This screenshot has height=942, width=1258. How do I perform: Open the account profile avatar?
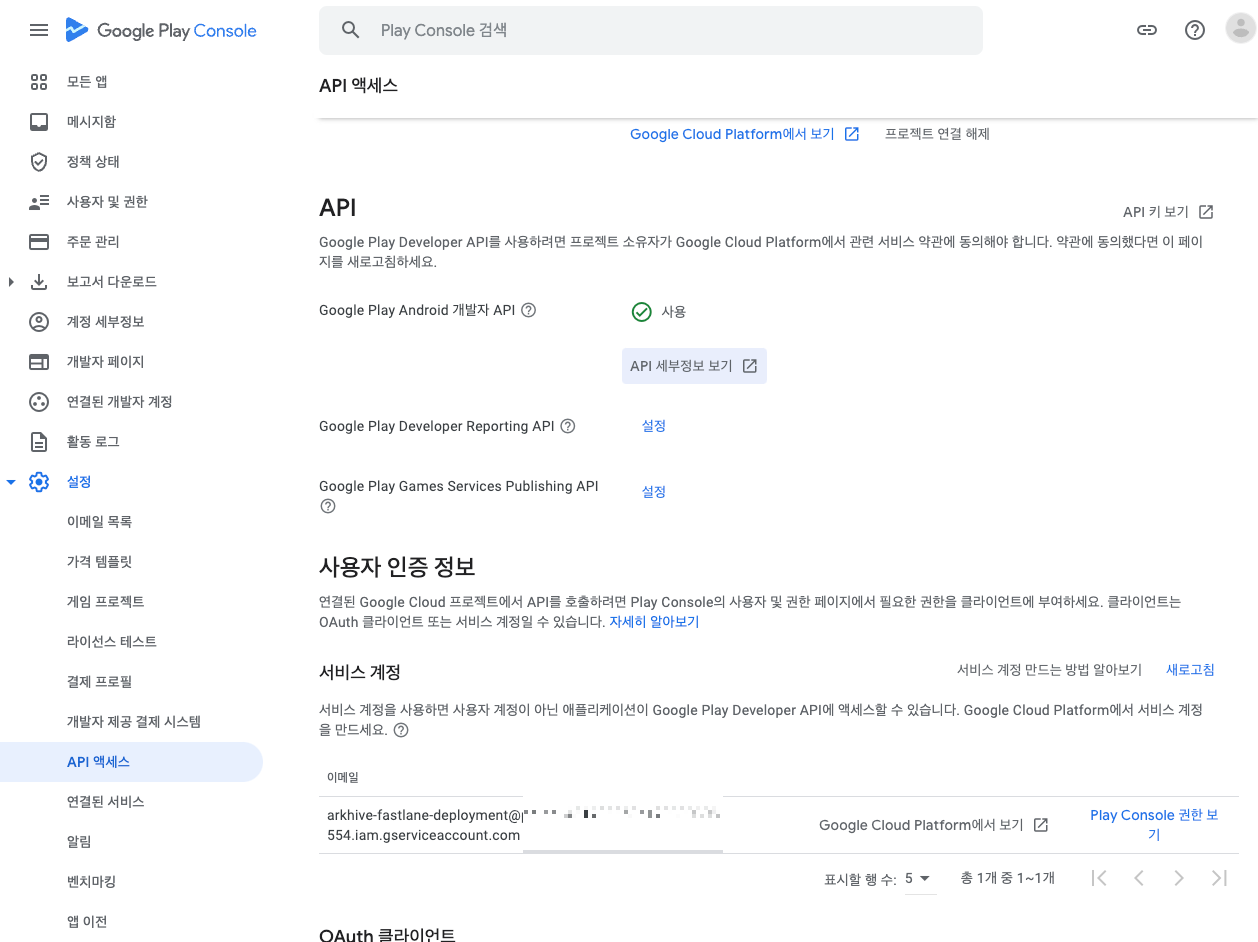(1241, 29)
